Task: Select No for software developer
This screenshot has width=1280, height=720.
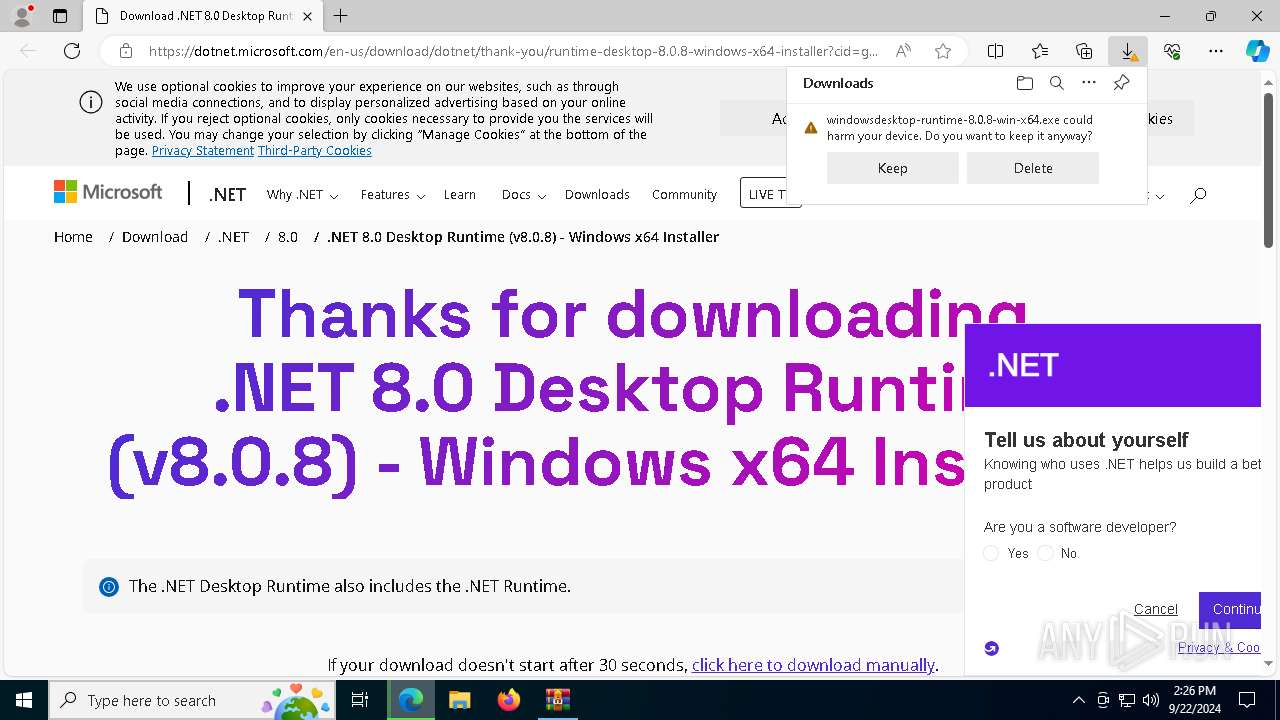Action: [x=1046, y=553]
